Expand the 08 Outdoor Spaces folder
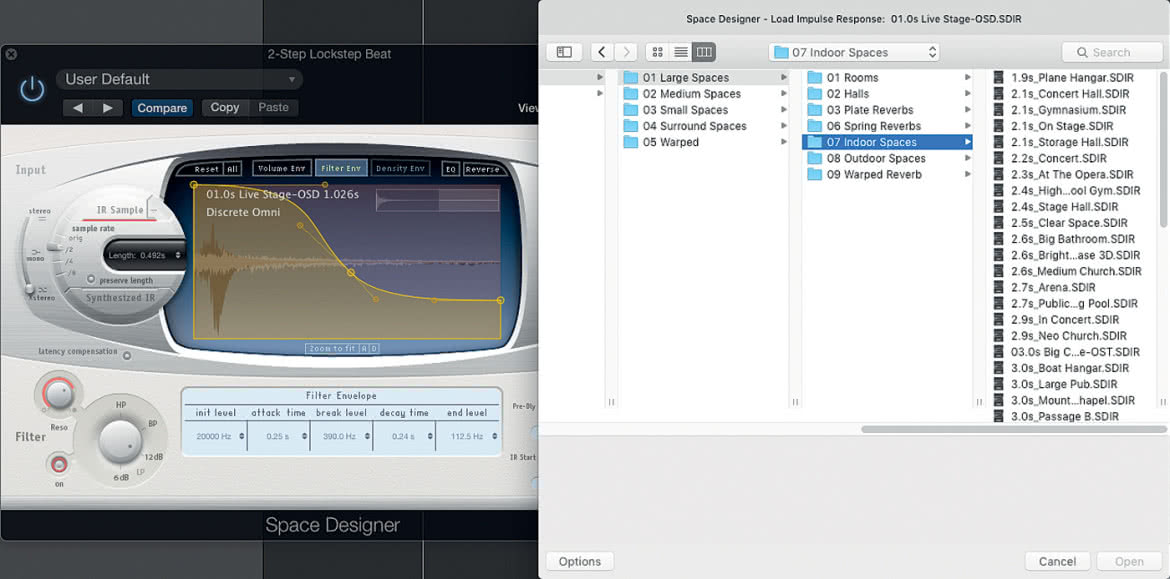The width and height of the screenshot is (1170, 579). pyautogui.click(x=967, y=158)
